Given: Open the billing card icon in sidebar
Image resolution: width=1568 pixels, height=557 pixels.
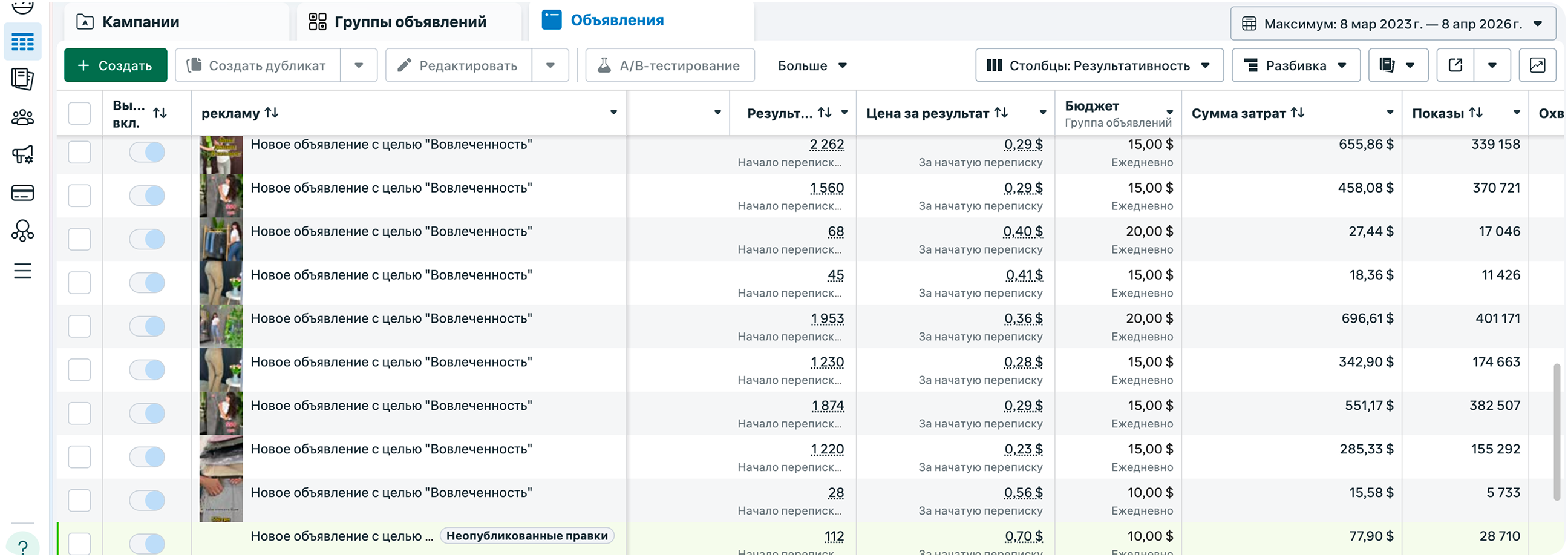Looking at the screenshot, I should (x=22, y=193).
